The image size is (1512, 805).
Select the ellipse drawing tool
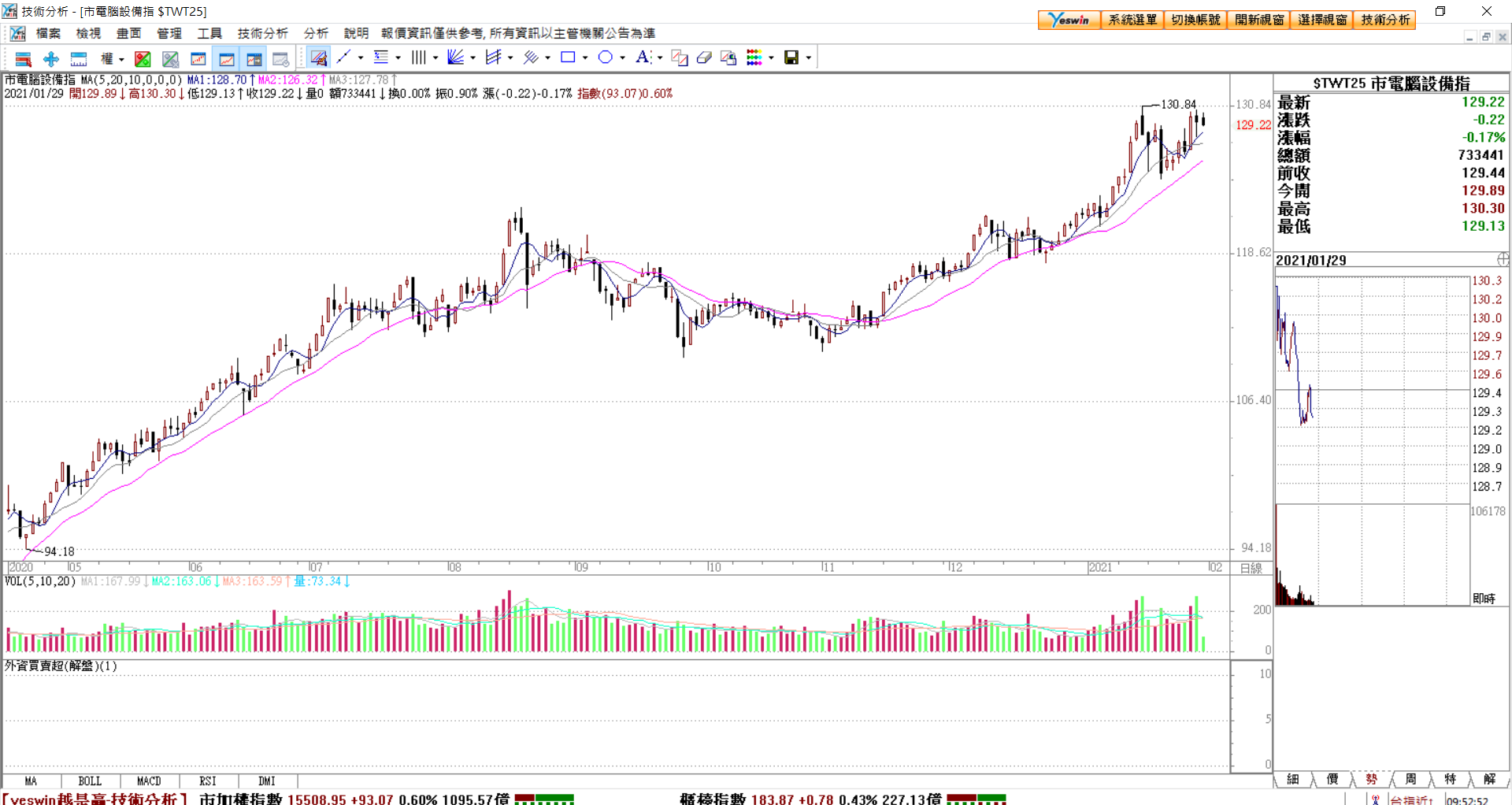click(x=606, y=57)
